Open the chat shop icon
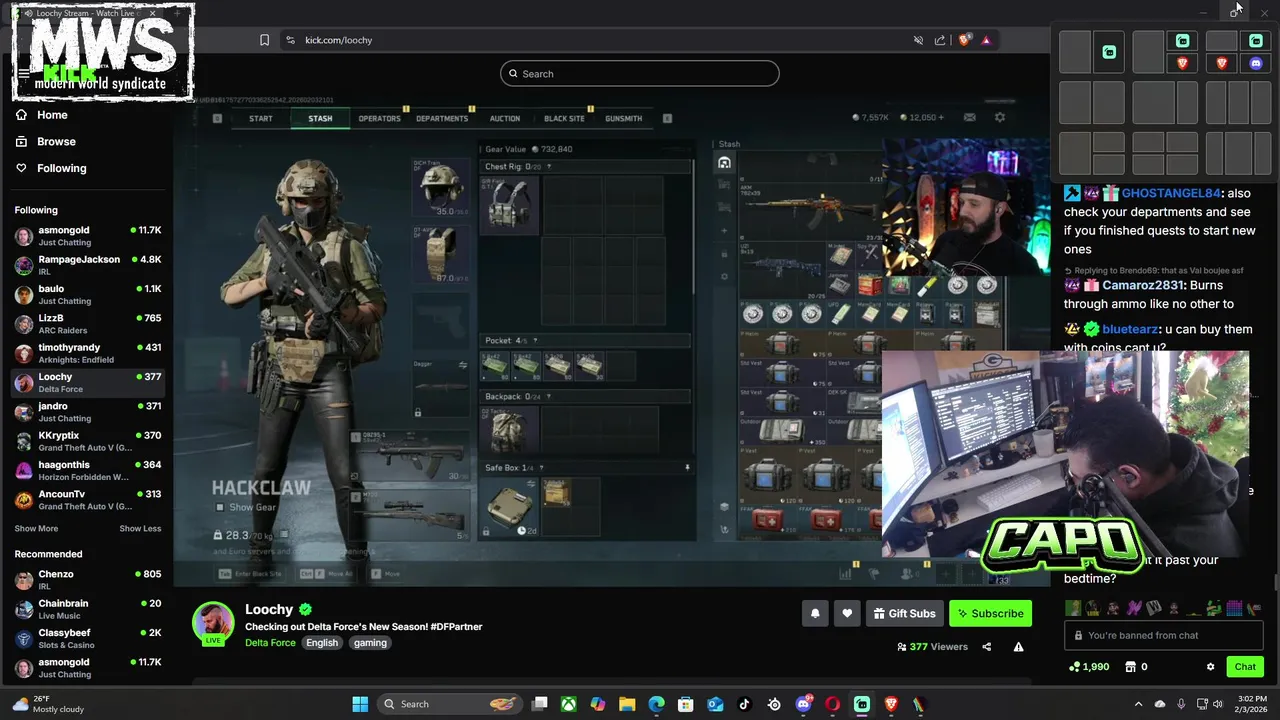 (1131, 667)
